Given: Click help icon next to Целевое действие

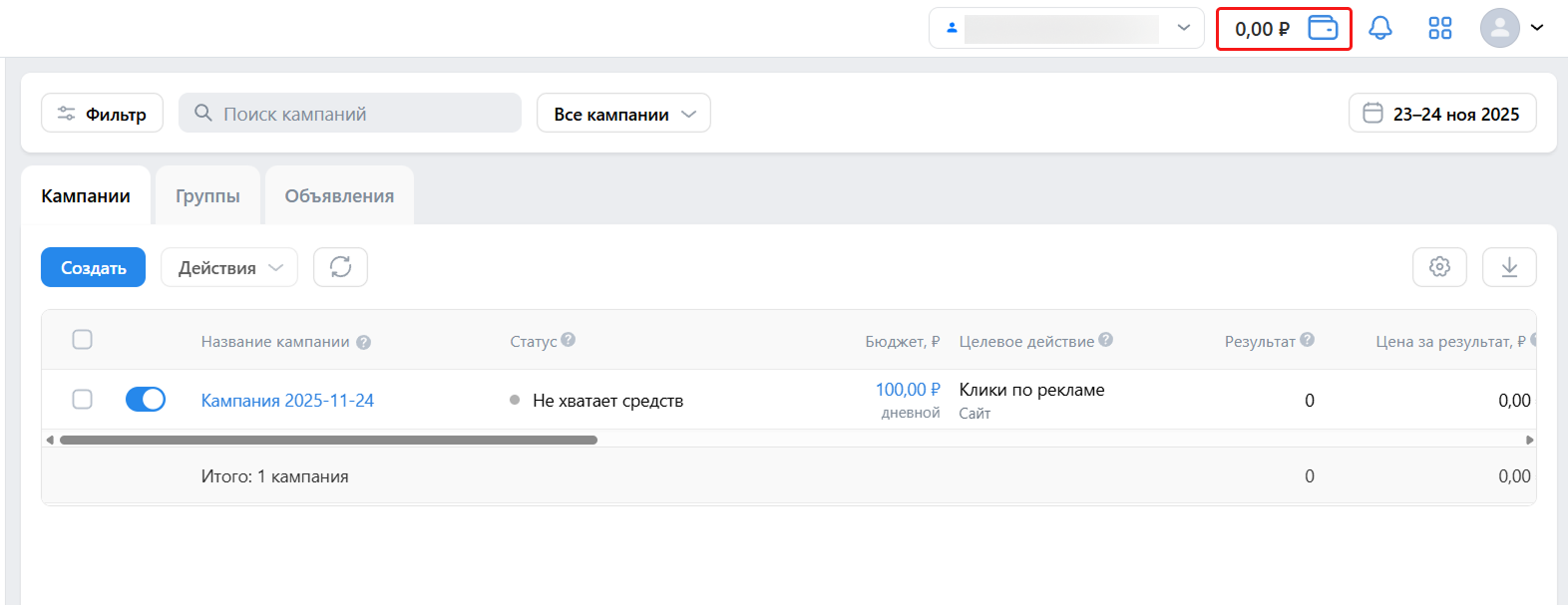Looking at the screenshot, I should pos(1106,340).
